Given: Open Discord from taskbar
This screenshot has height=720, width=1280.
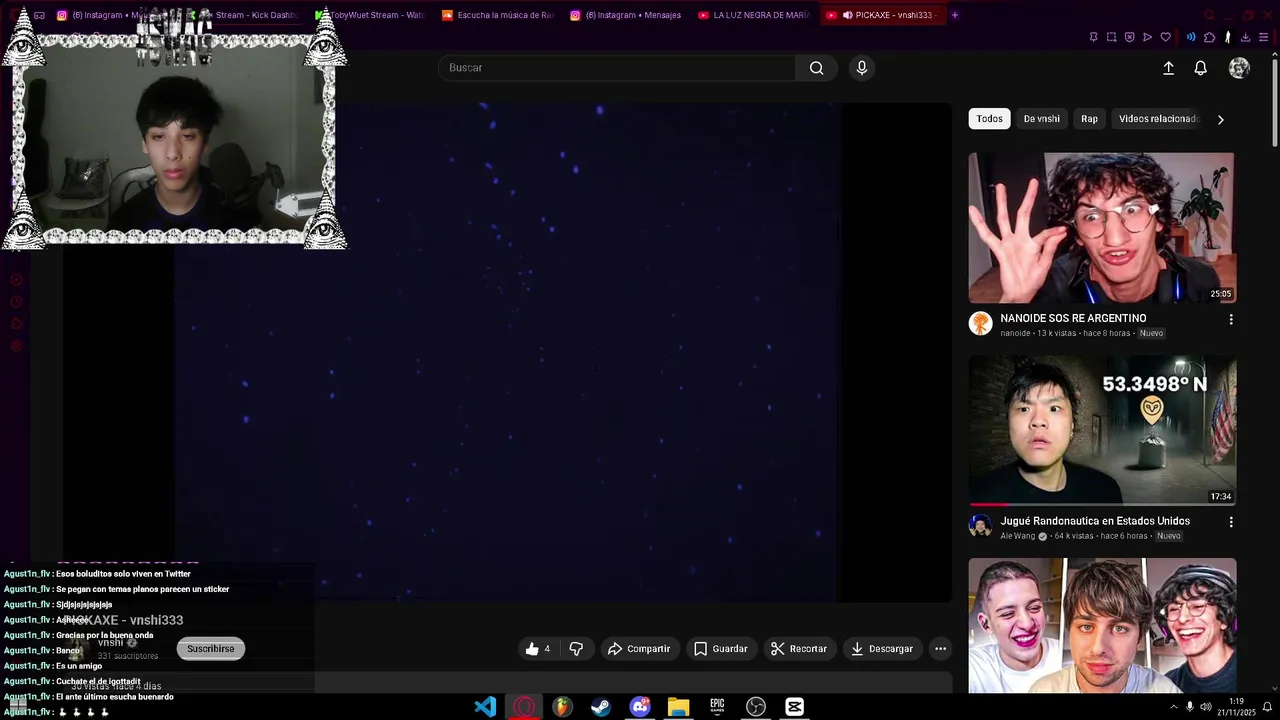Looking at the screenshot, I should point(640,707).
